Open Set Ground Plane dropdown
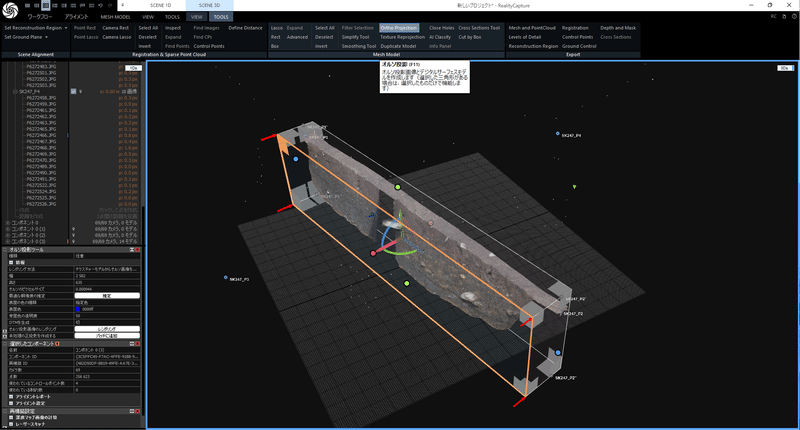 26,37
